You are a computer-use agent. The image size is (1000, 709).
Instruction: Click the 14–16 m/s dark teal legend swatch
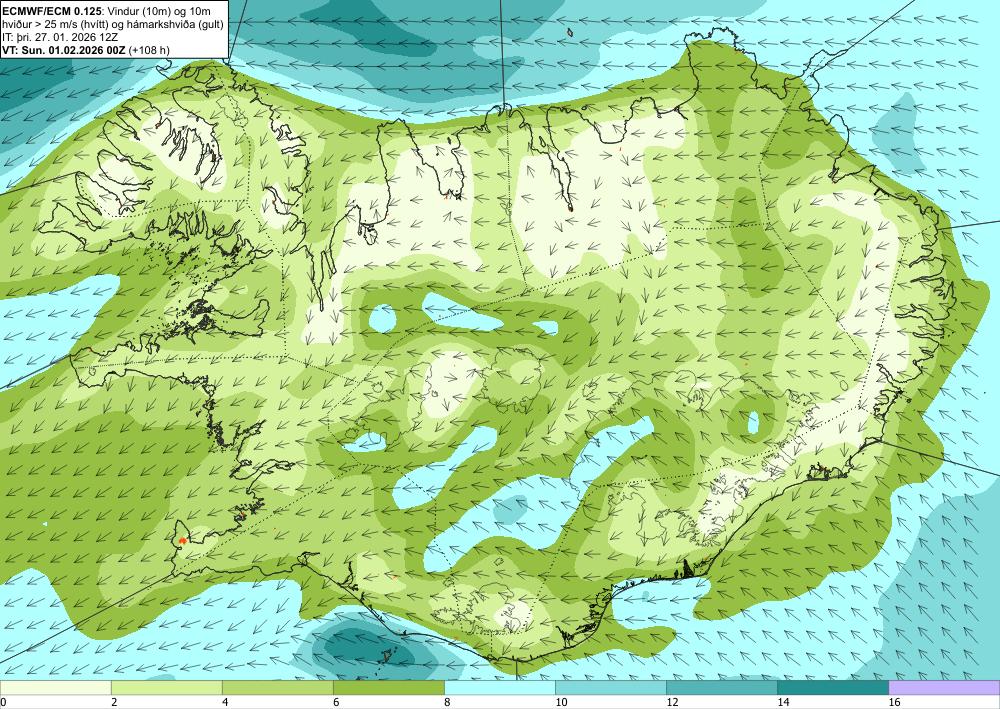pos(833,688)
